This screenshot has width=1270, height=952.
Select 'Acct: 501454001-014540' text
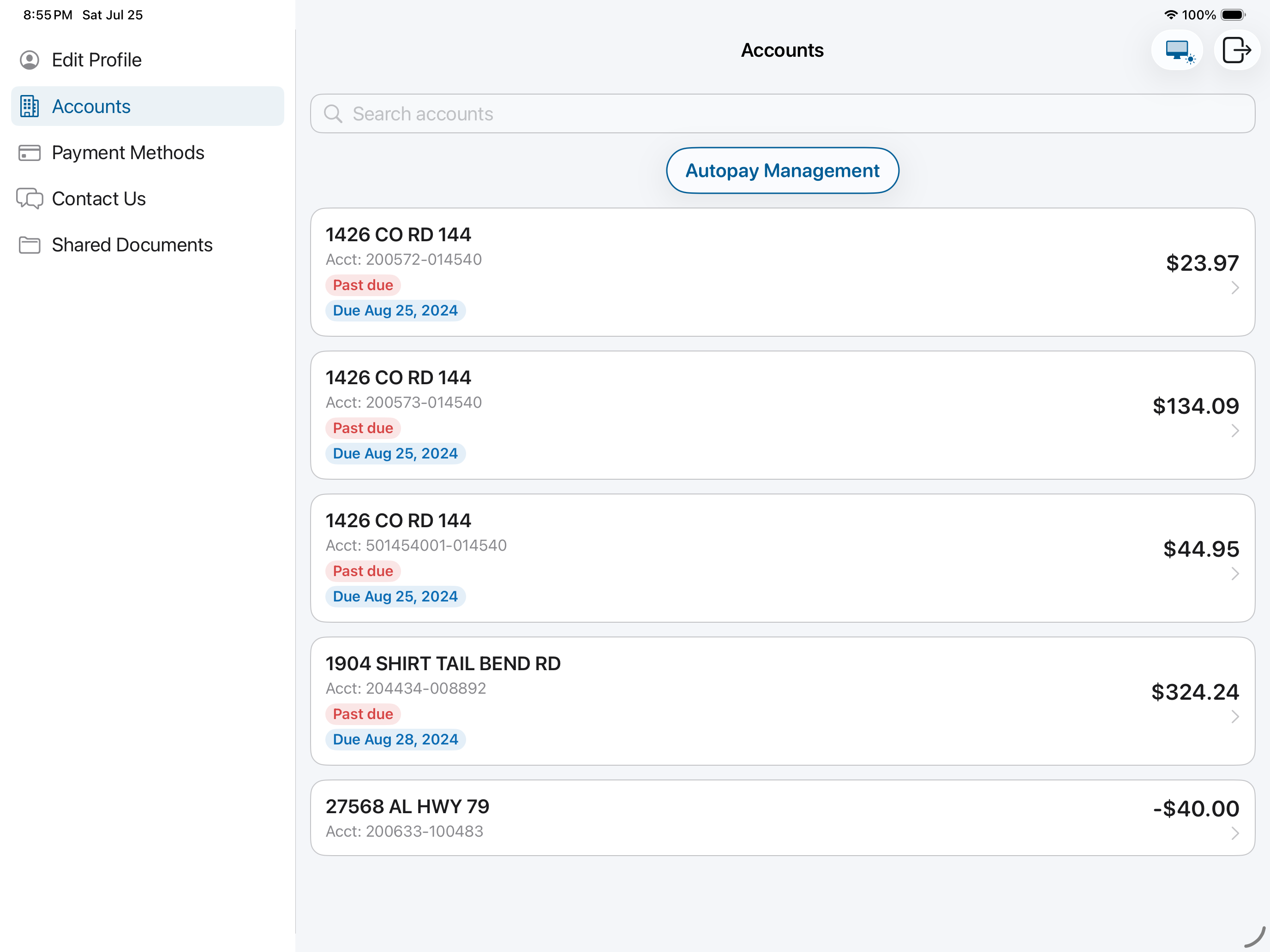point(416,545)
